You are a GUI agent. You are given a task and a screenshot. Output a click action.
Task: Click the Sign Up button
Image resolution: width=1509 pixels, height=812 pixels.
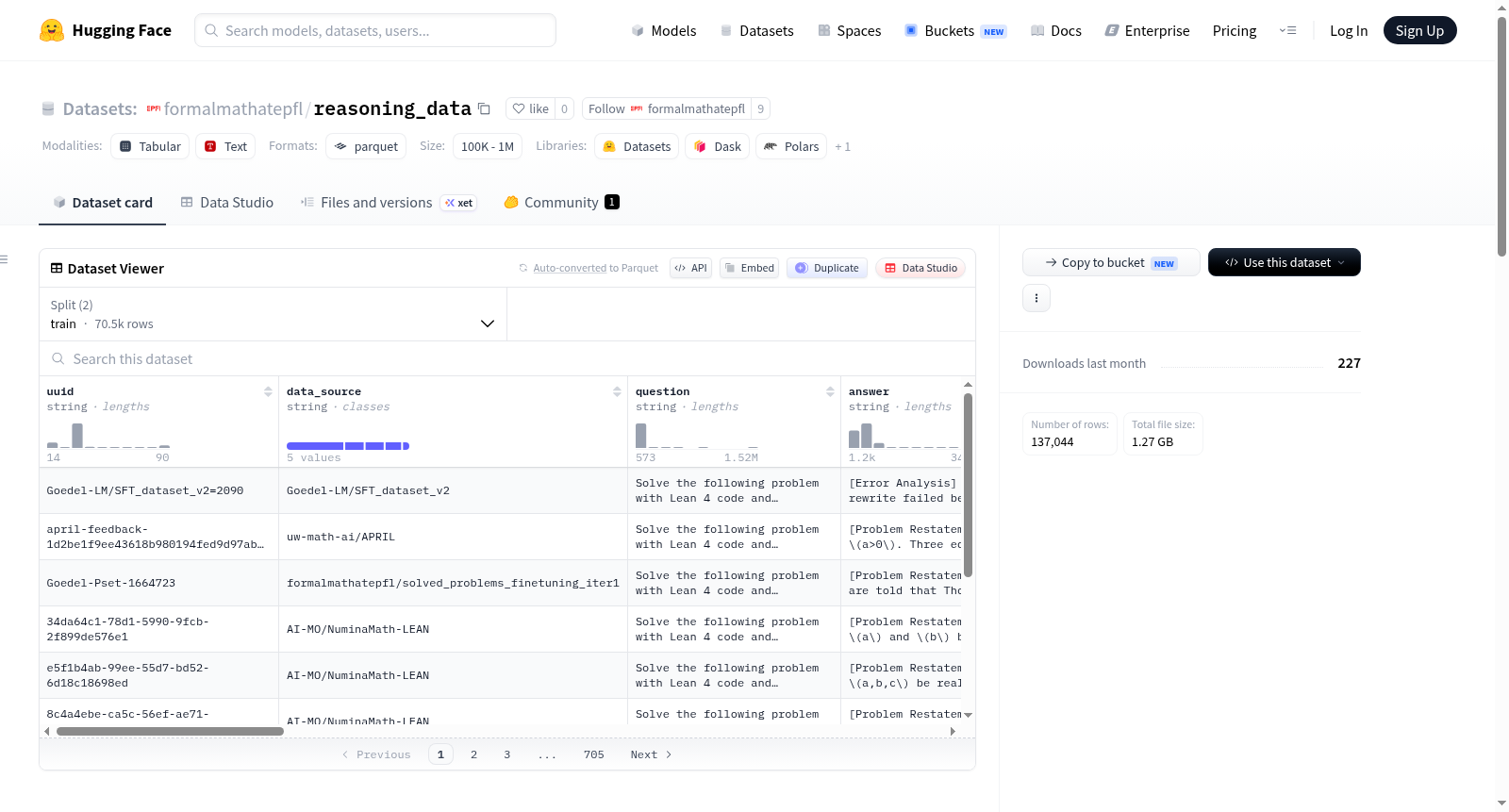coord(1419,30)
